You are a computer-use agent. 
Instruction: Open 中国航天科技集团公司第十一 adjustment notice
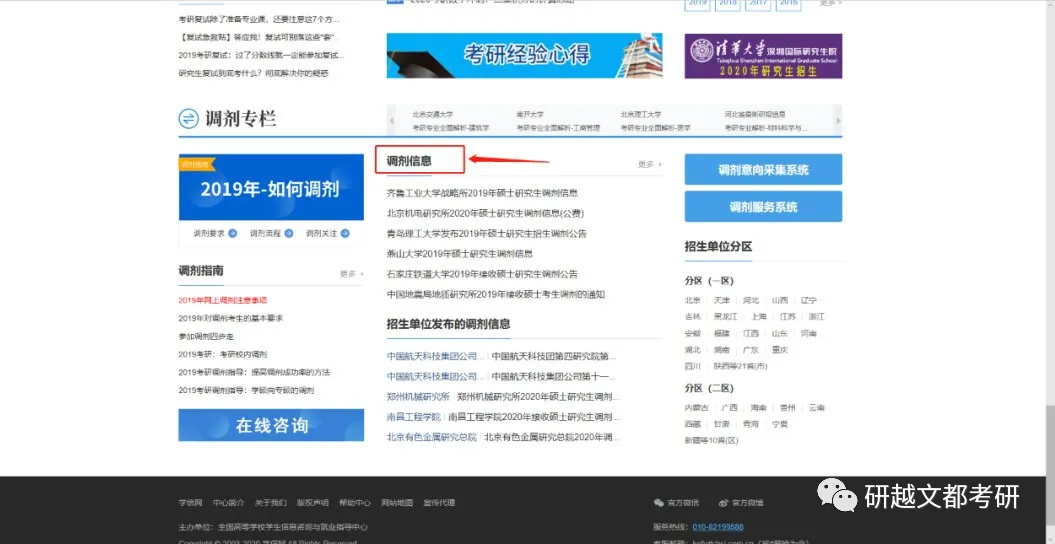click(553, 377)
